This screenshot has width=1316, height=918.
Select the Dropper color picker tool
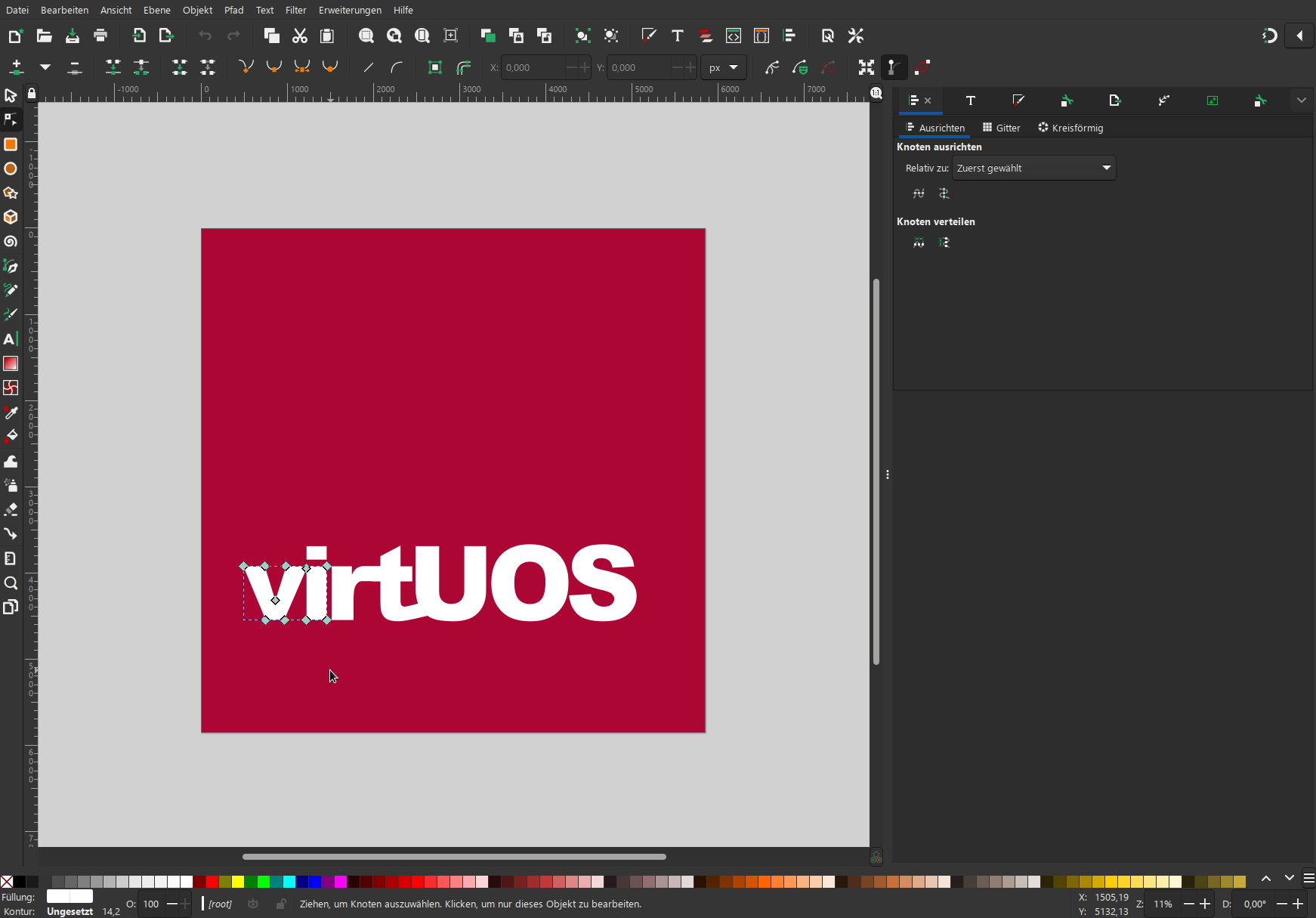(x=11, y=413)
